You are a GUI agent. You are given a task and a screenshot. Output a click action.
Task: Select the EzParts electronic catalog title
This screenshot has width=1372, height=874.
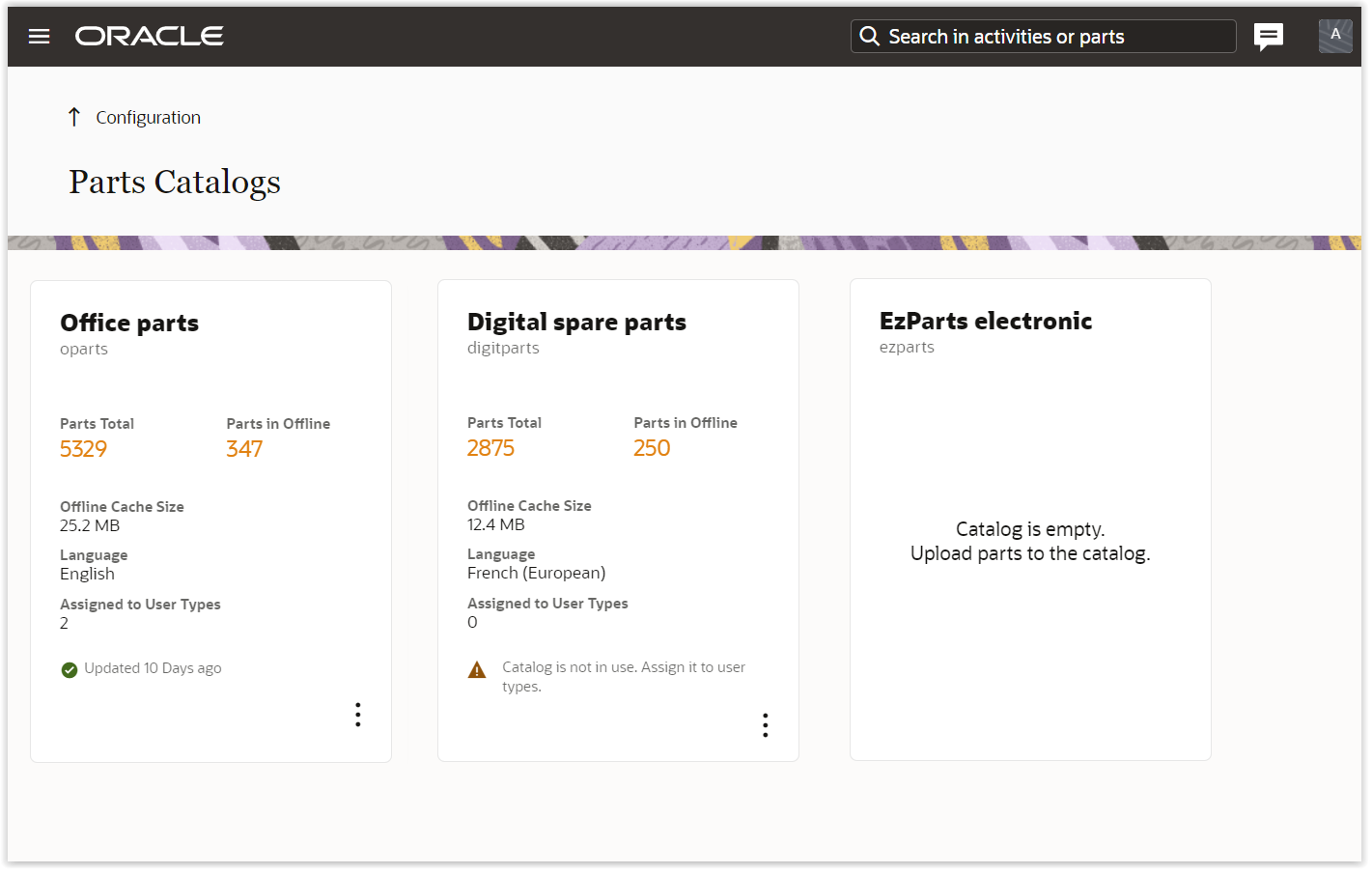(986, 321)
